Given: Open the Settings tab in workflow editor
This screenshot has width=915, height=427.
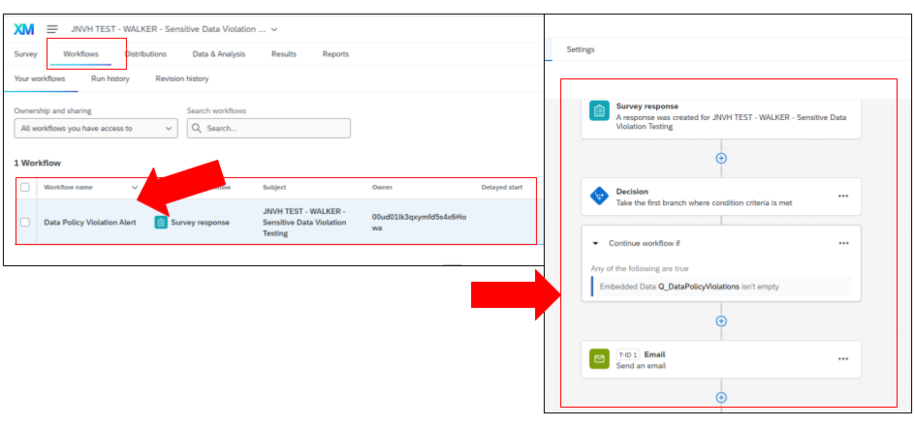Looking at the screenshot, I should [x=581, y=50].
